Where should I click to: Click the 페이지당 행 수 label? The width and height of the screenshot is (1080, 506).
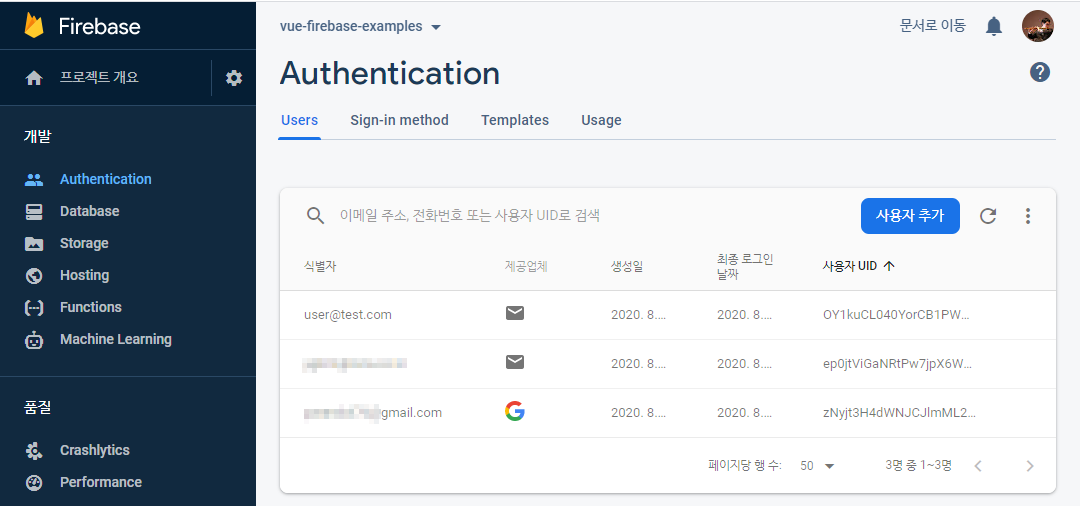click(745, 465)
